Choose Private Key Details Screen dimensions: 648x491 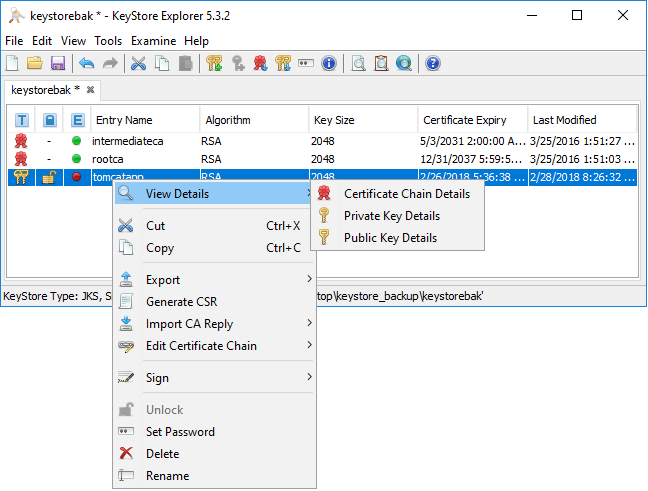(391, 216)
